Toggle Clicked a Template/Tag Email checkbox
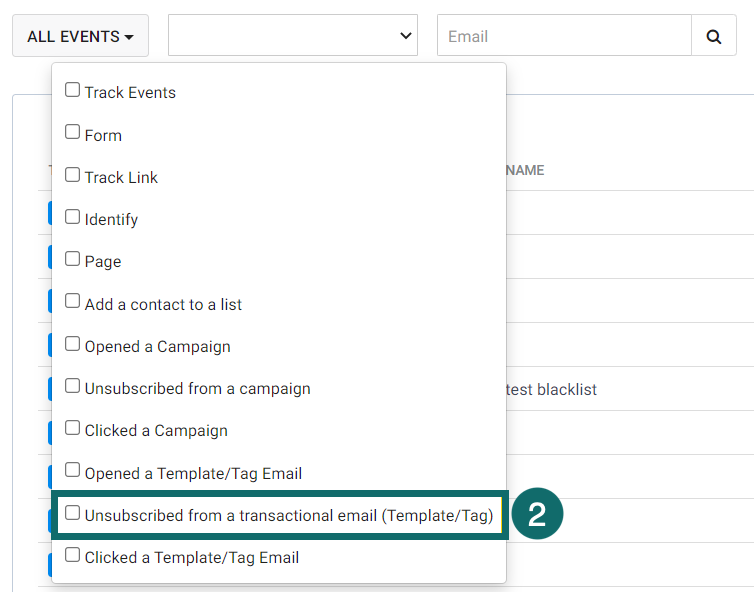 [x=72, y=555]
